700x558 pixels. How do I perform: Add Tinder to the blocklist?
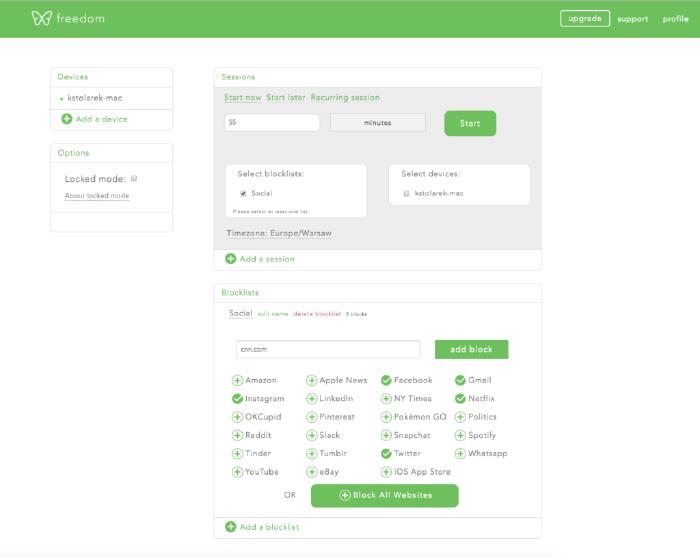click(x=237, y=454)
